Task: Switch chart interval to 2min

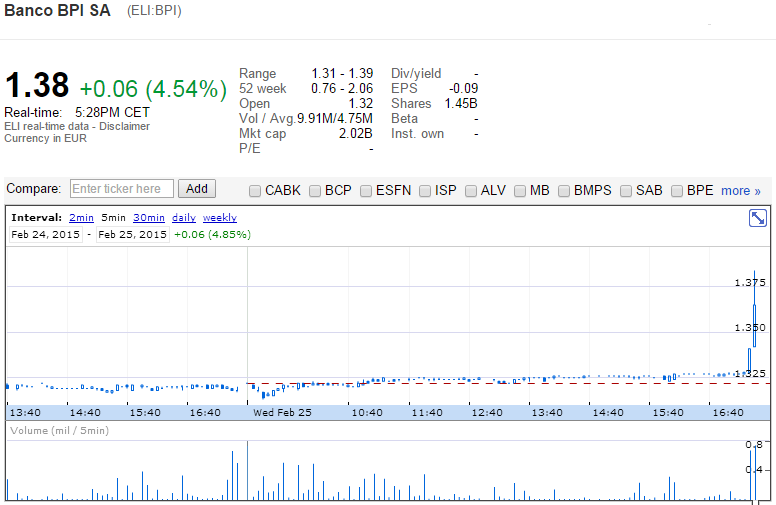Action: click(x=81, y=217)
